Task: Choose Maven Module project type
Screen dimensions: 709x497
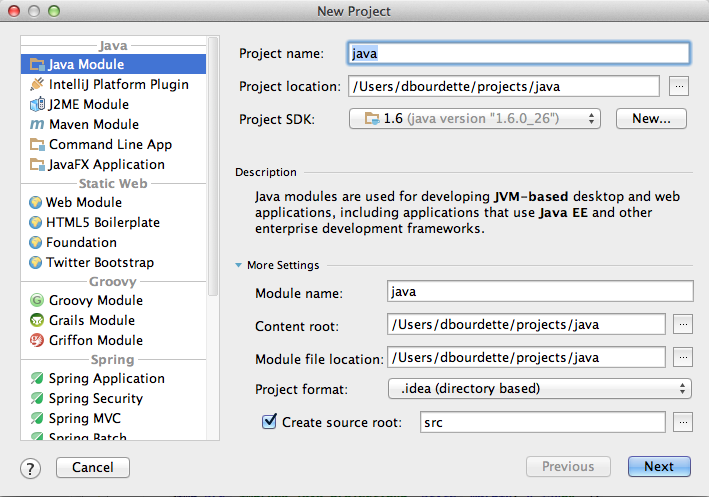Action: [113, 124]
